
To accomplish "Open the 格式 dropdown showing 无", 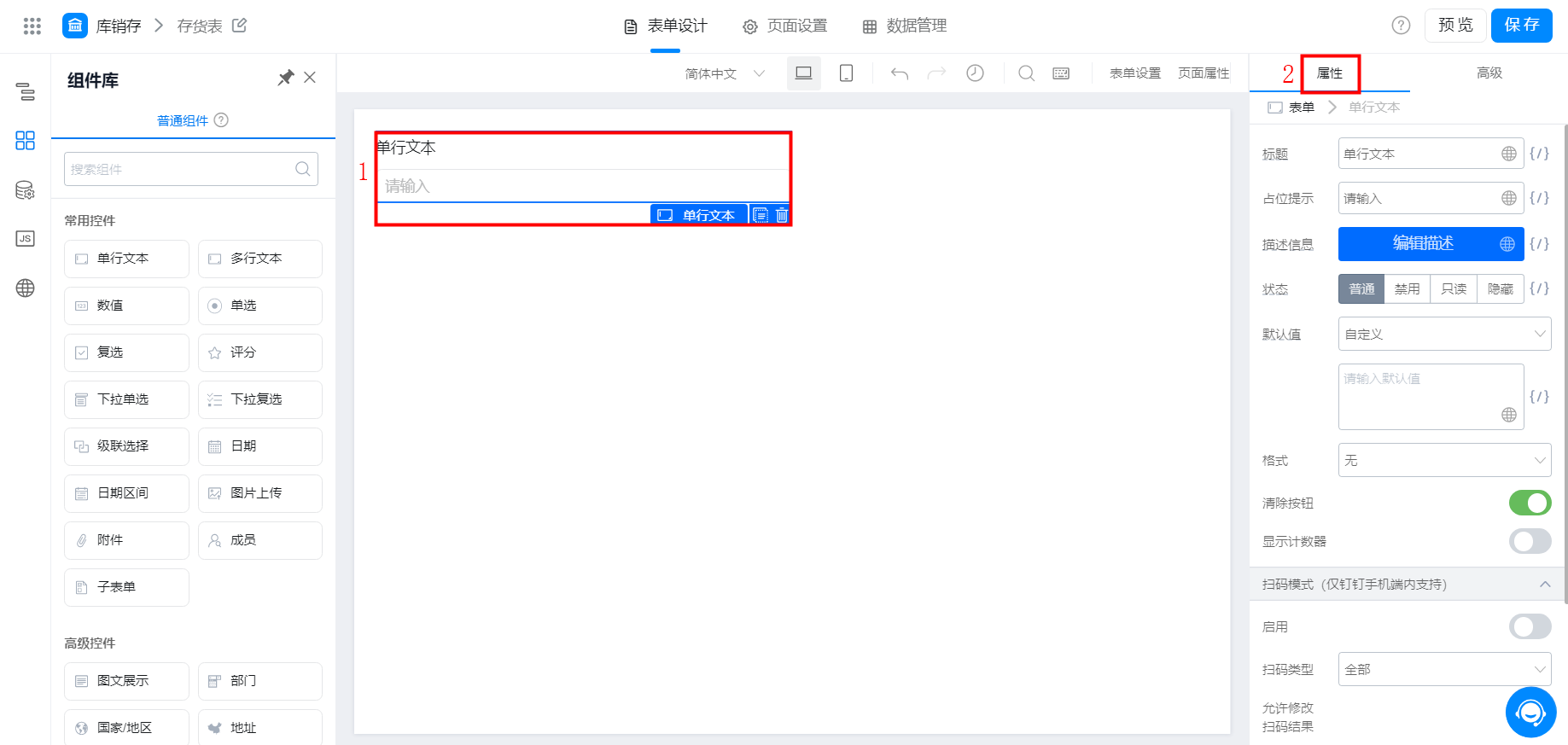I will point(1444,460).
